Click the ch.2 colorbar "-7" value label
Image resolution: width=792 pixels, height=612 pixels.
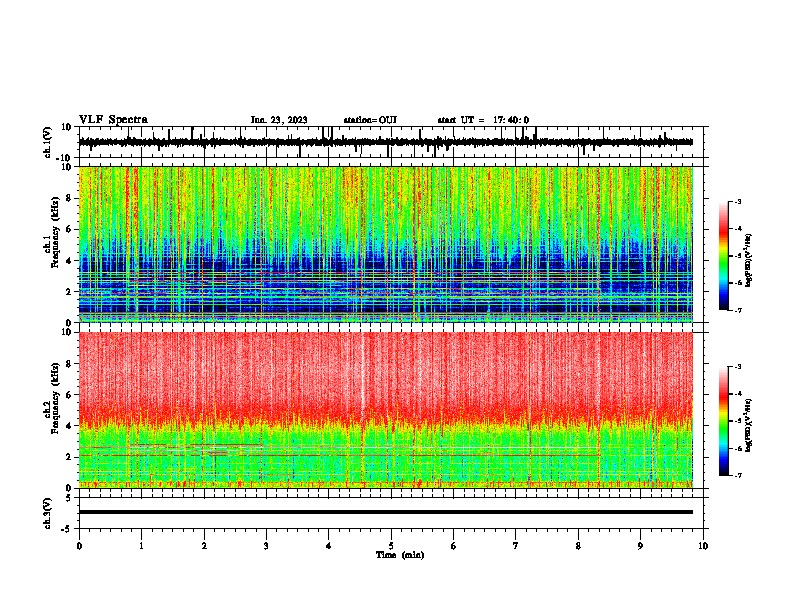[x=737, y=476]
